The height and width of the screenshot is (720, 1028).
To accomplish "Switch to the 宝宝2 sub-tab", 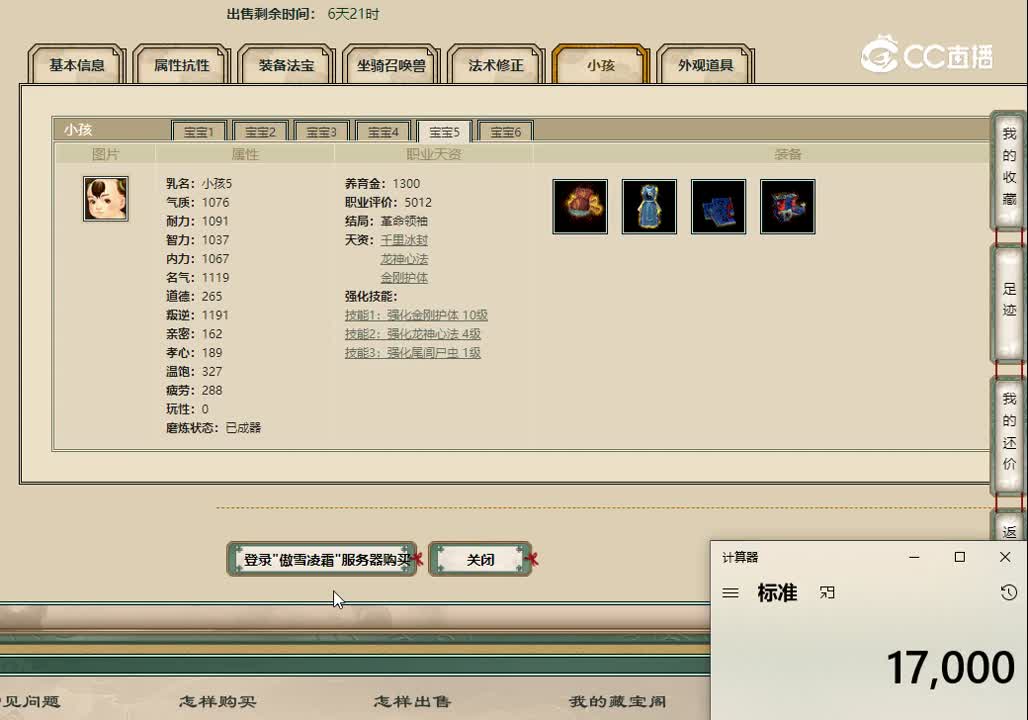I will pyautogui.click(x=260, y=131).
